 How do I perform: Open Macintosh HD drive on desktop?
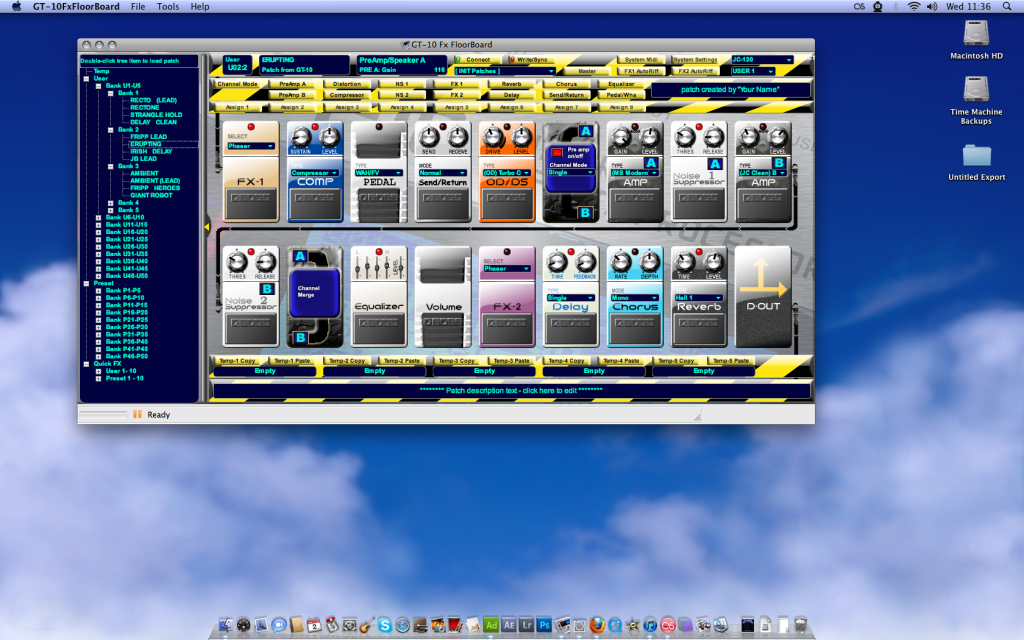tap(976, 33)
